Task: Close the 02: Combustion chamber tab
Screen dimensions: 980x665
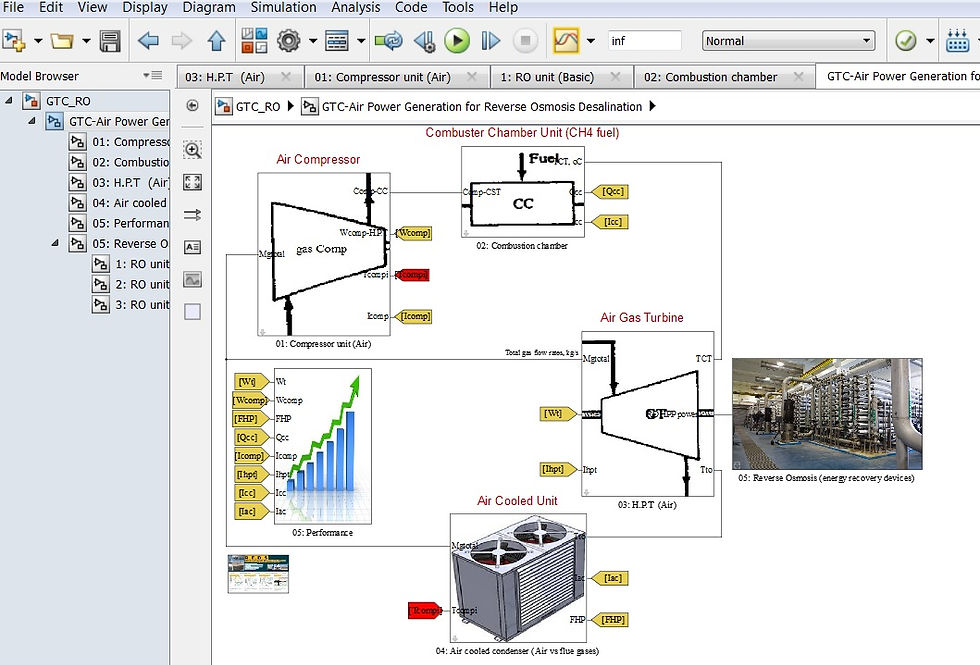Action: coord(798,77)
